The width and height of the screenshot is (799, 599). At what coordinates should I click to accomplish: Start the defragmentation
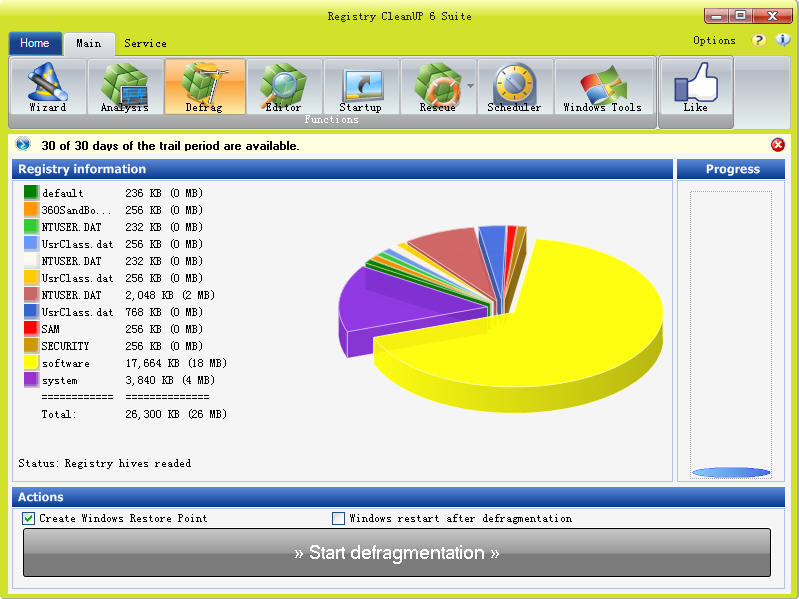396,553
